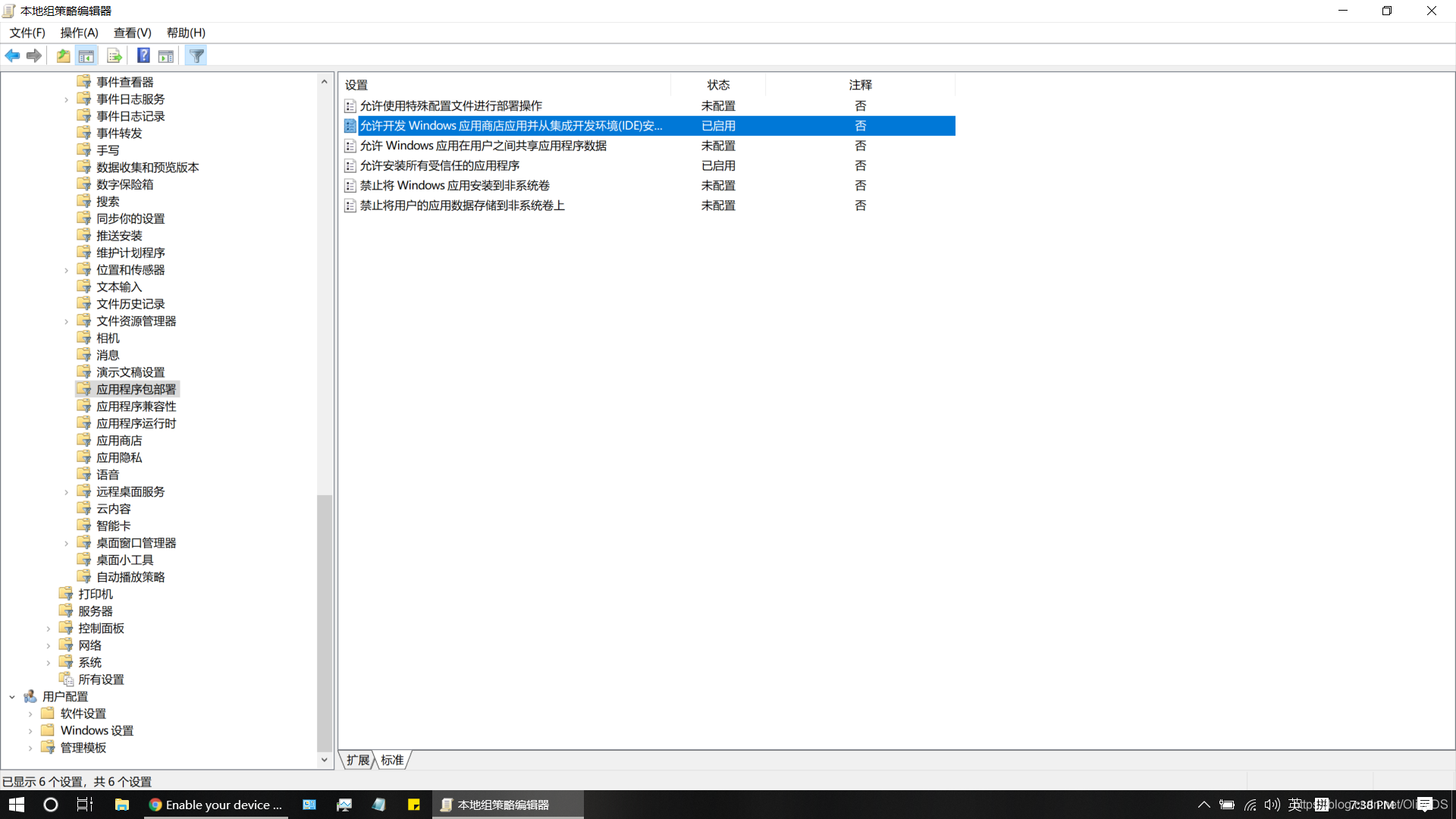Click the volume speaker tray icon

[x=1272, y=805]
